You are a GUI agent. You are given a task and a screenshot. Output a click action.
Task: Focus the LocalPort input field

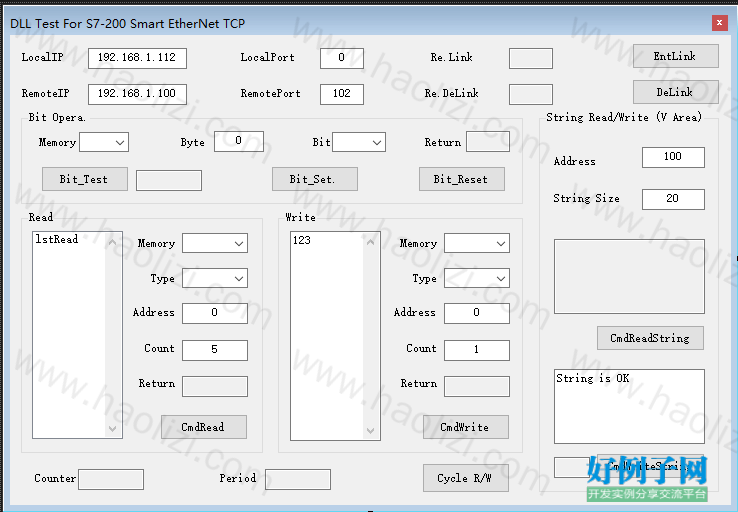pyautogui.click(x=342, y=58)
